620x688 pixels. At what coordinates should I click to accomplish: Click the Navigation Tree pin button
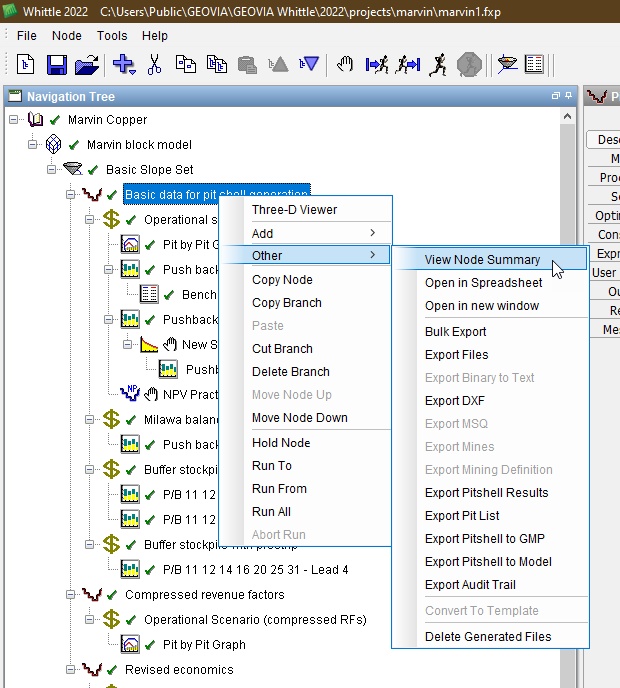point(568,96)
